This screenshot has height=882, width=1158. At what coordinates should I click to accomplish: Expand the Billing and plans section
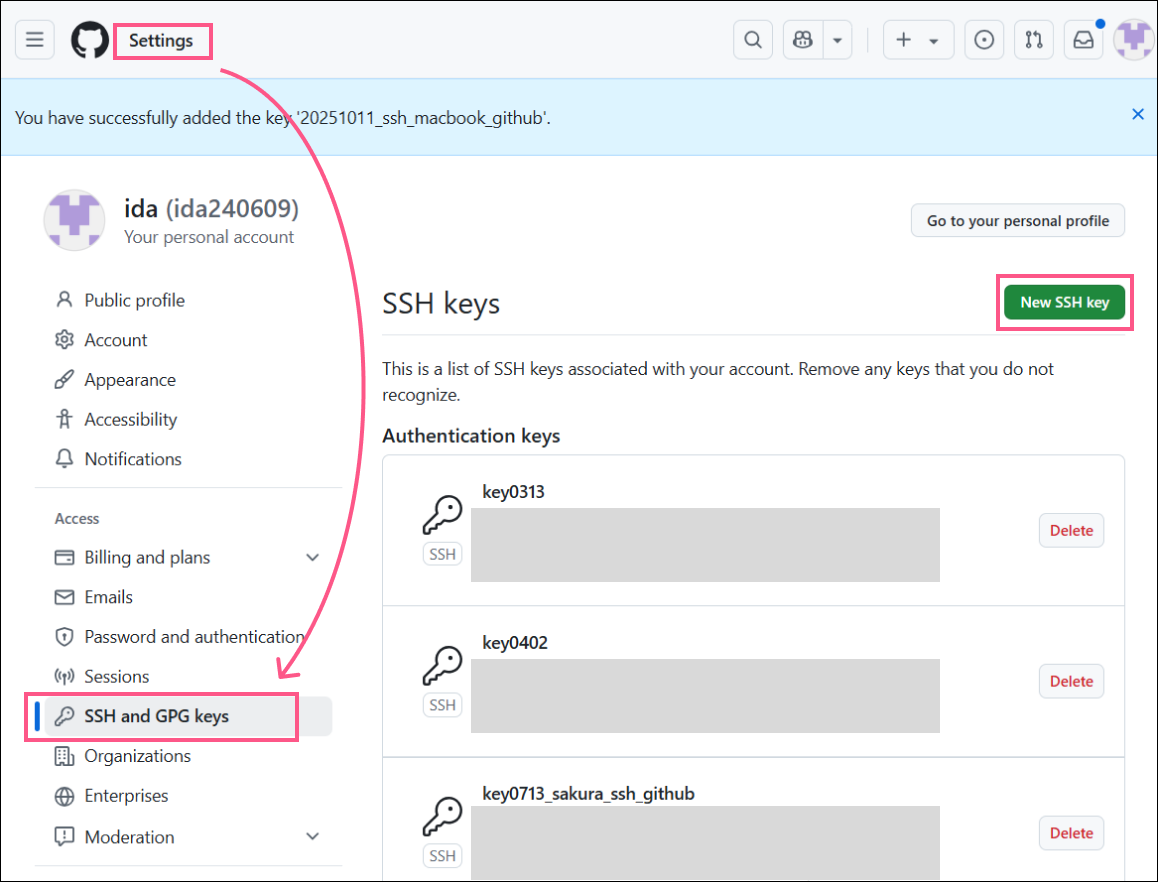click(x=312, y=557)
